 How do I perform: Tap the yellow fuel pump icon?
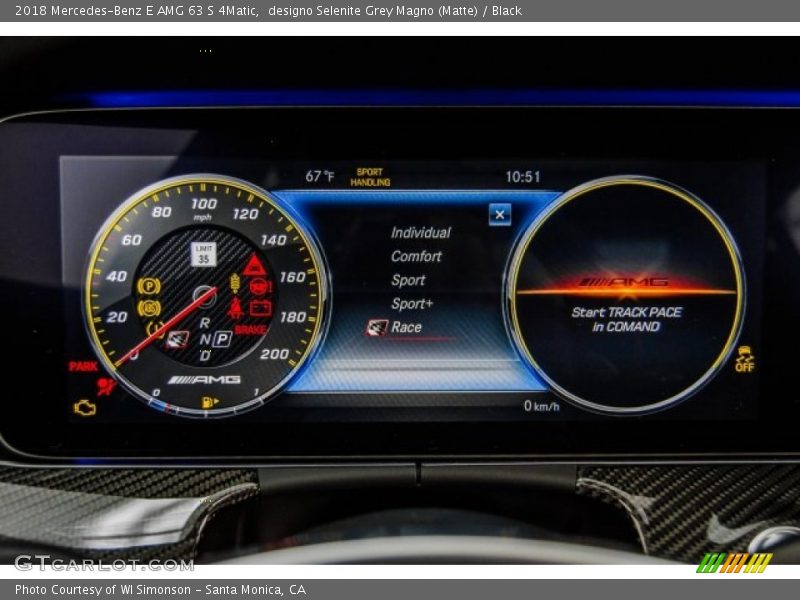209,402
